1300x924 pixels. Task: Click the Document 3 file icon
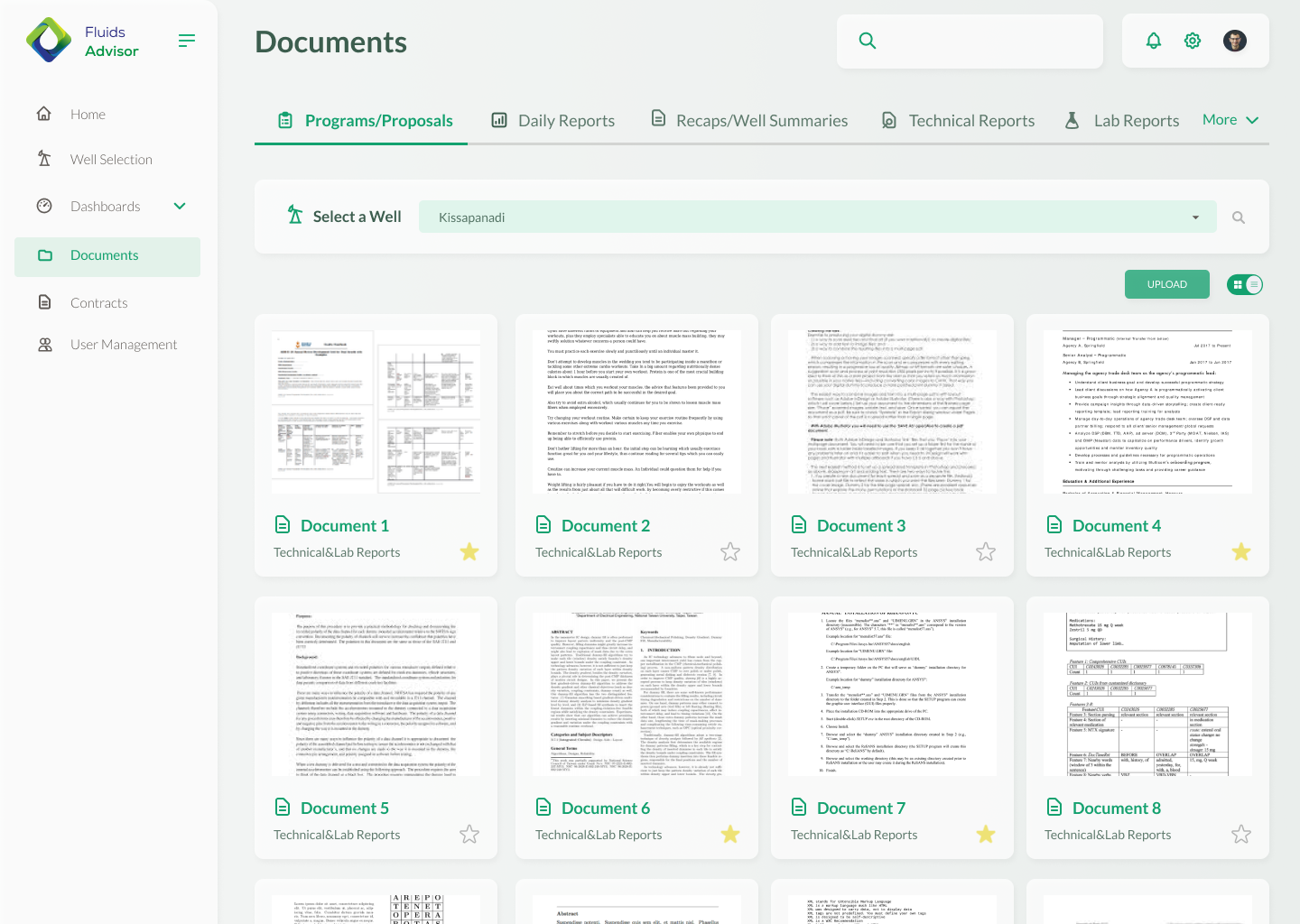click(x=799, y=525)
